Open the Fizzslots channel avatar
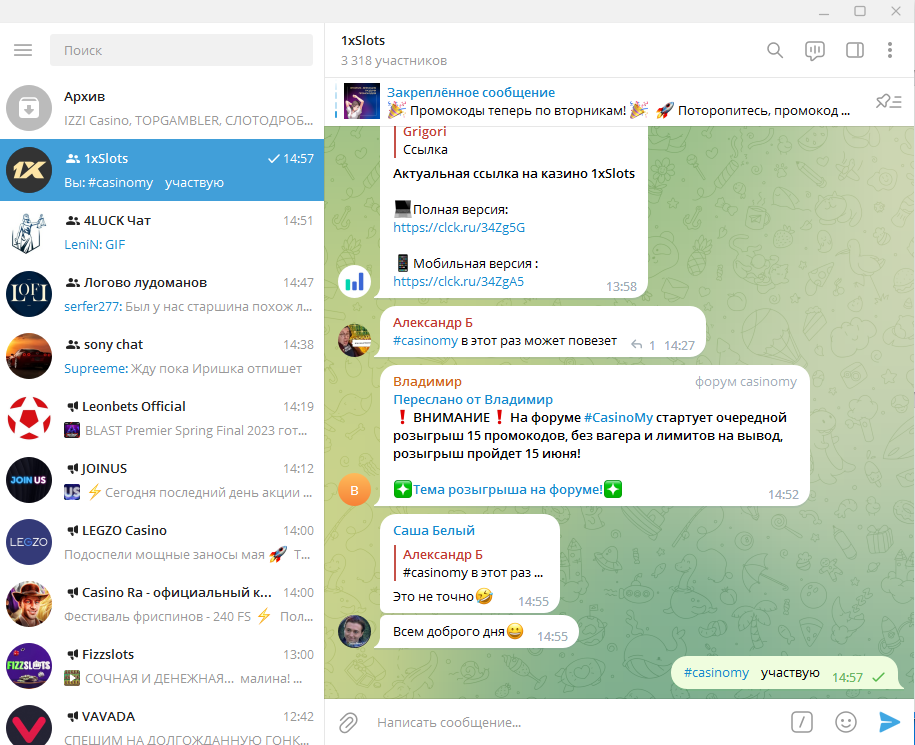 click(29, 666)
